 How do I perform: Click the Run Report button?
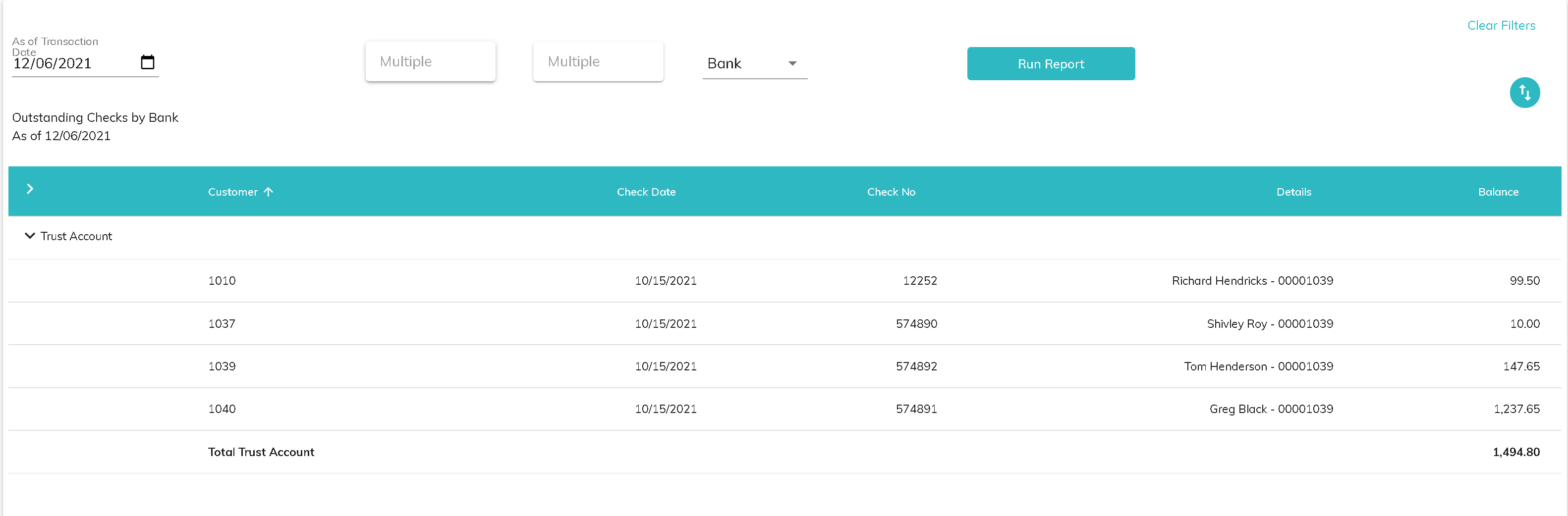[x=1050, y=64]
